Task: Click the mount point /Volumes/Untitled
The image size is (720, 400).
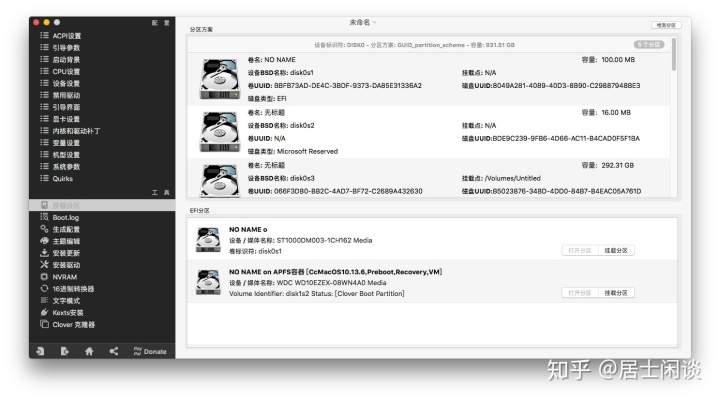Action: [513, 178]
